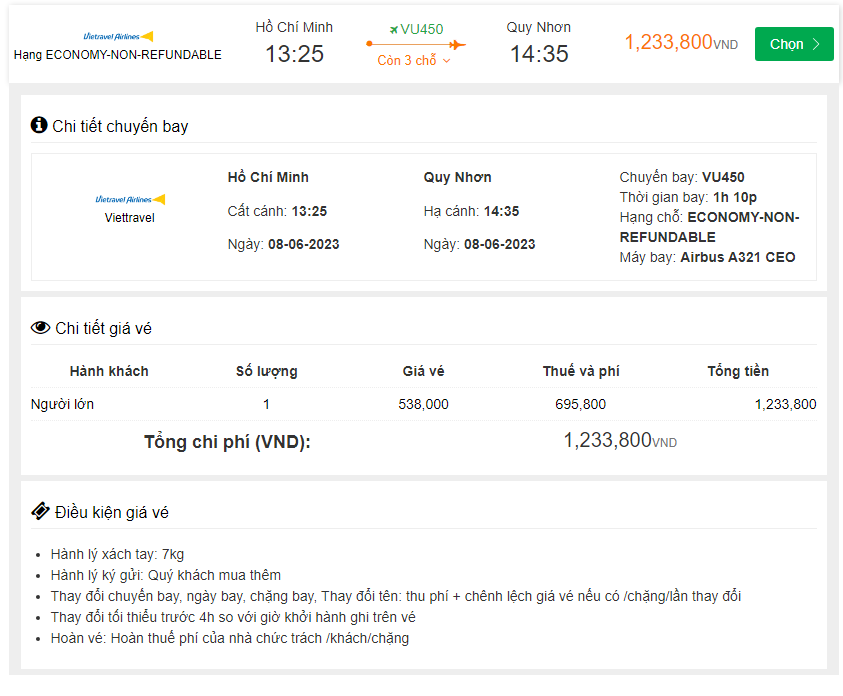Click the Hạng ECONOMY-NON-REFUNDABLE label in header
Screen dimensions: 843x696
(x=118, y=55)
